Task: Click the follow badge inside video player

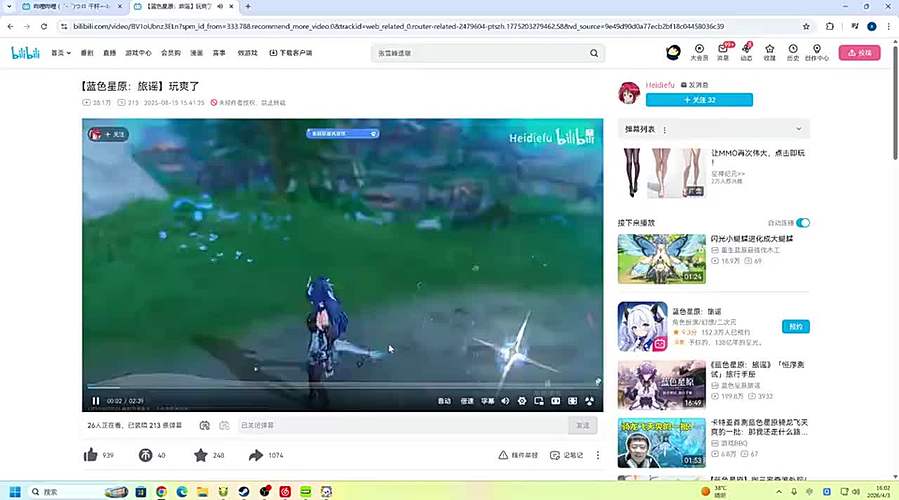Action: 108,134
